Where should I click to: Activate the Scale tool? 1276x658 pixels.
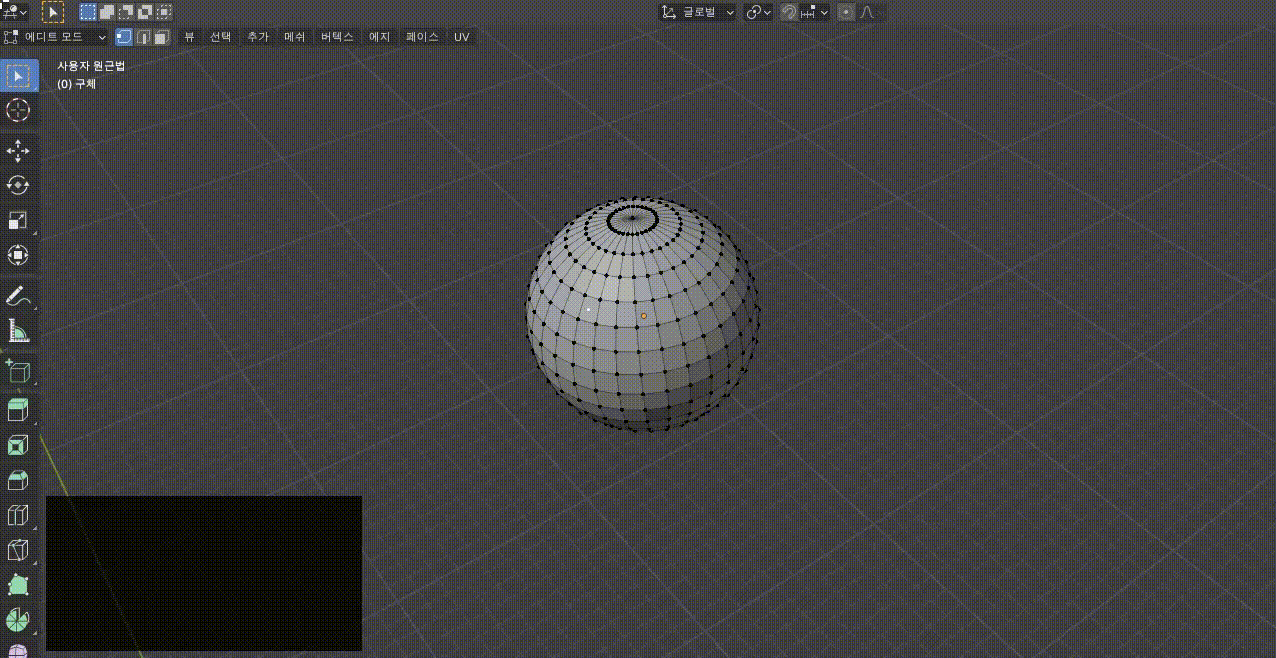pyautogui.click(x=18, y=221)
